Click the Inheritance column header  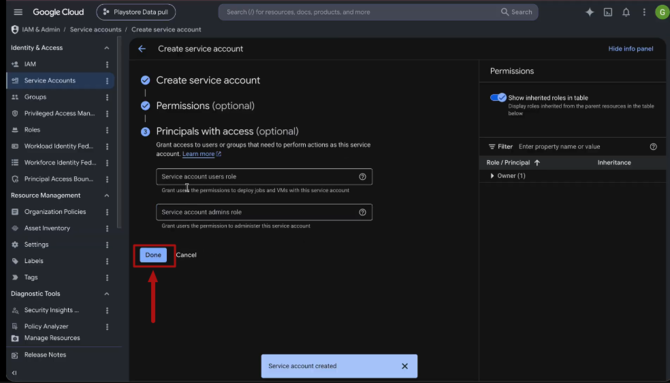tap(614, 162)
